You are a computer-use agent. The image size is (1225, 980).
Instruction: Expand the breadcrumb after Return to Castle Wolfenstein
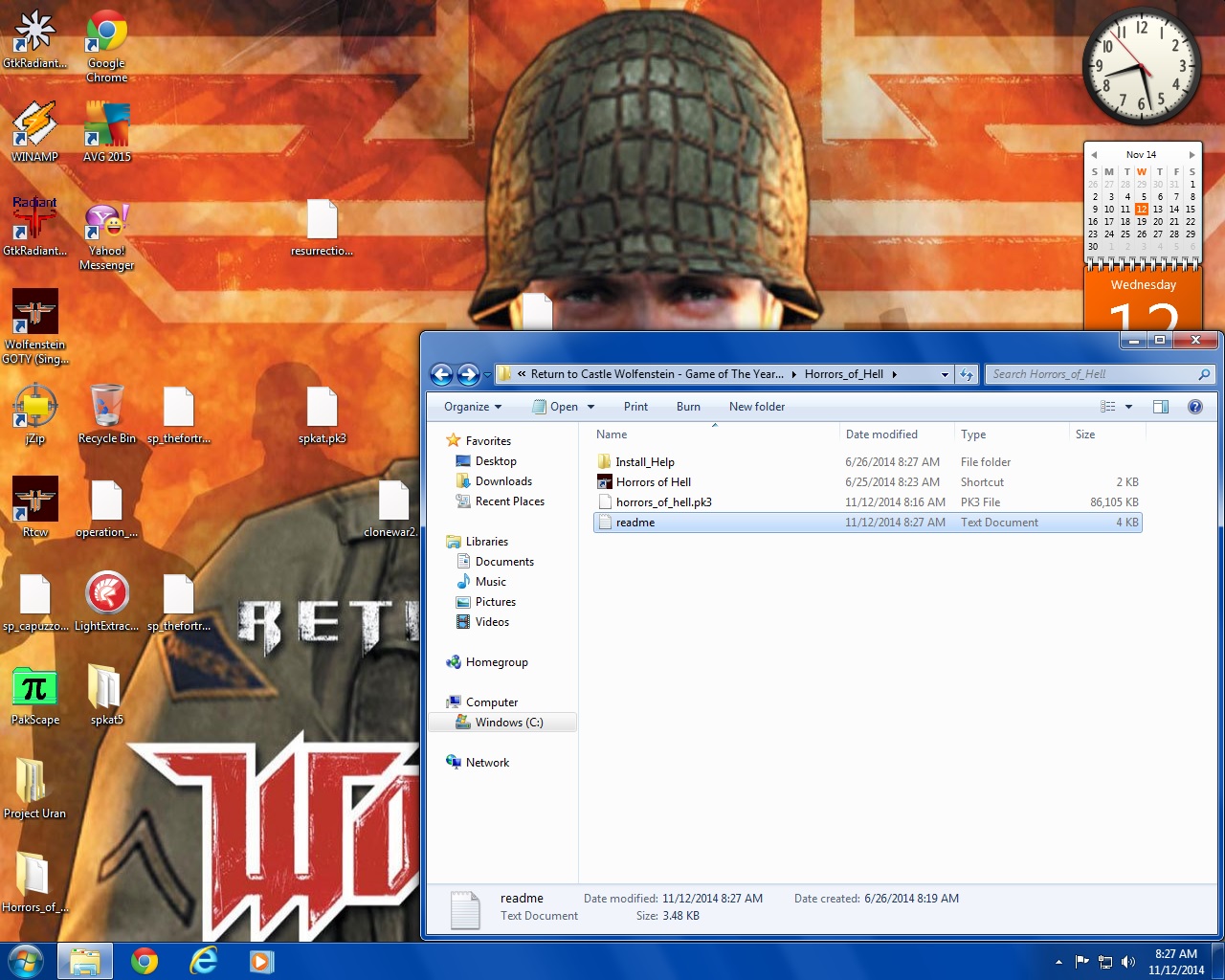(794, 374)
